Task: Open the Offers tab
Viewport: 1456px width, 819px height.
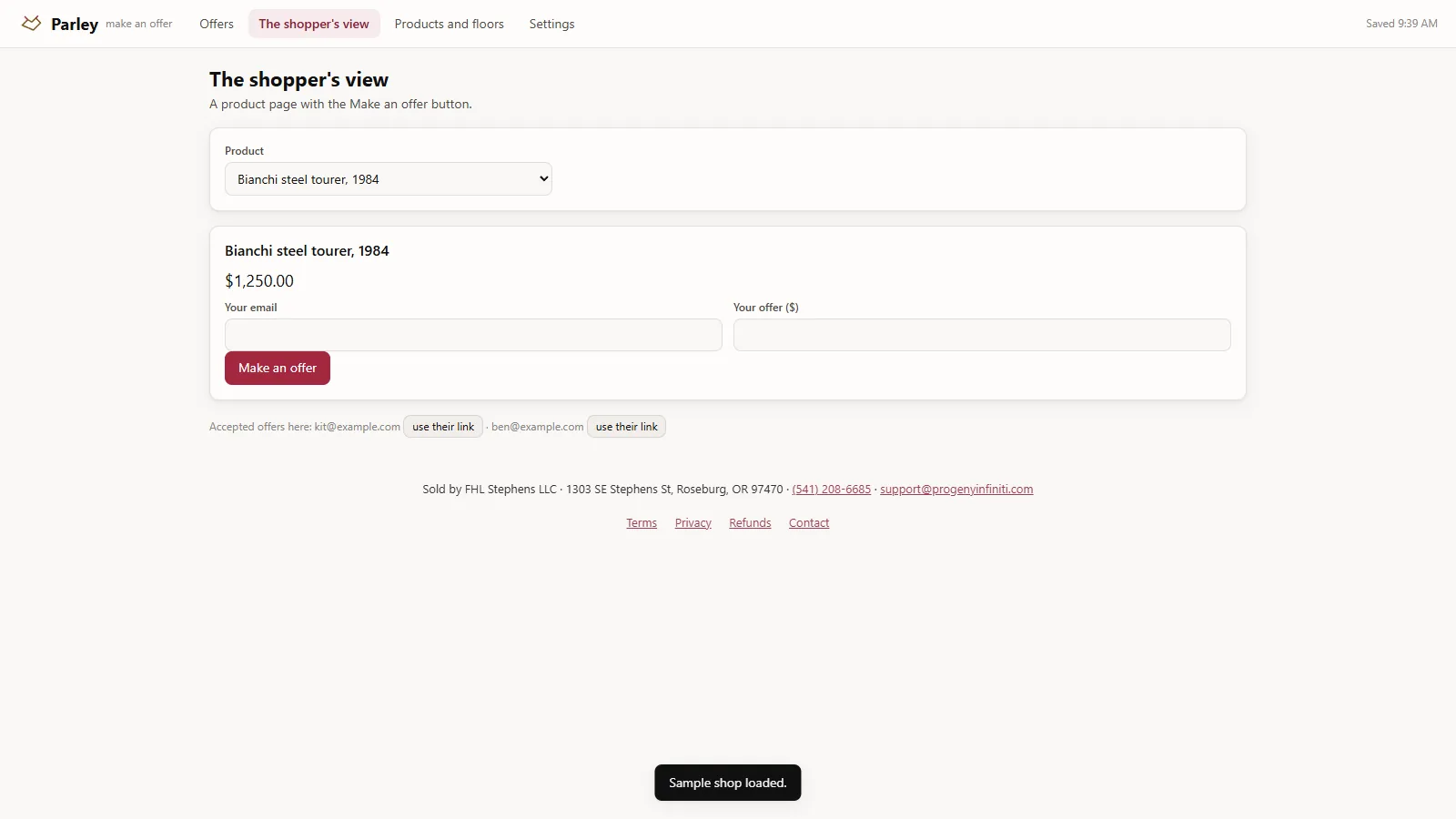Action: tap(217, 24)
